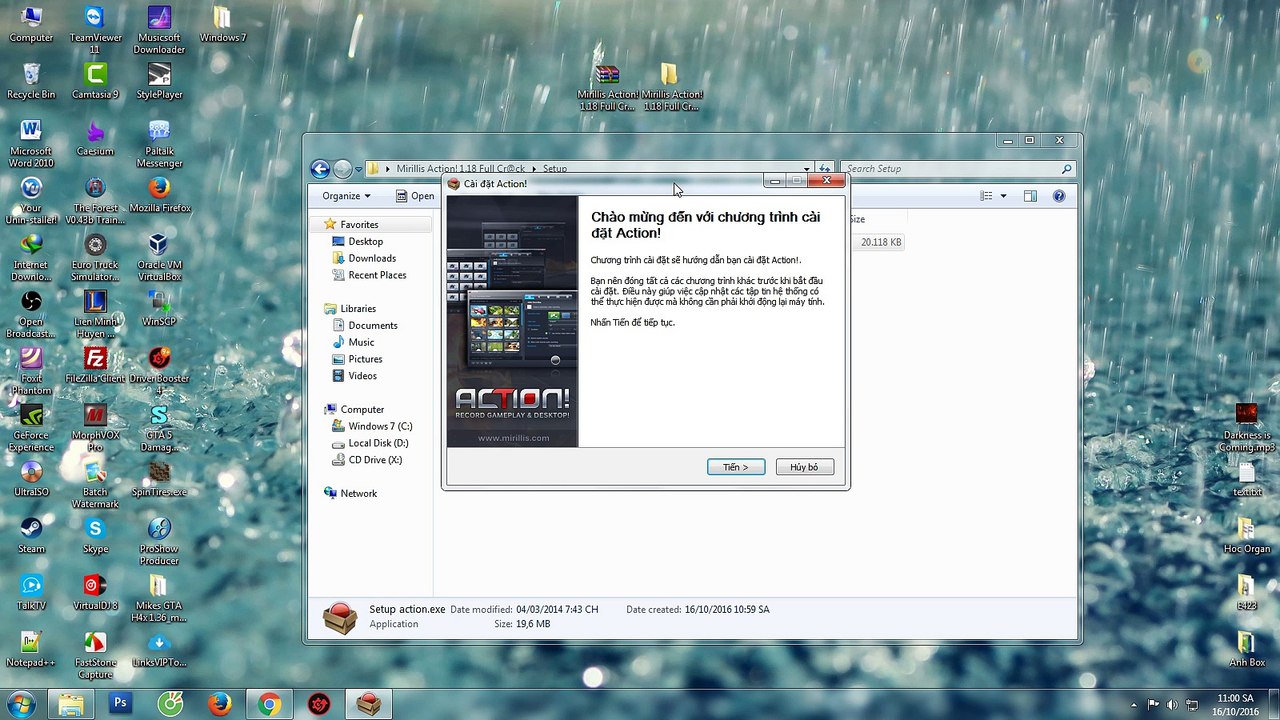Open Google Chrome from the taskbar
Viewport: 1280px width, 720px height.
point(268,704)
